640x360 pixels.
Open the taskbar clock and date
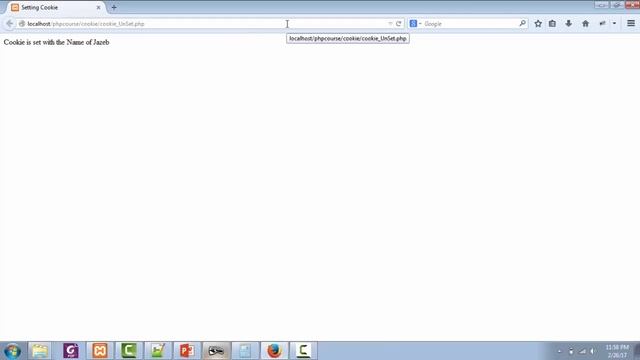(x=617, y=351)
